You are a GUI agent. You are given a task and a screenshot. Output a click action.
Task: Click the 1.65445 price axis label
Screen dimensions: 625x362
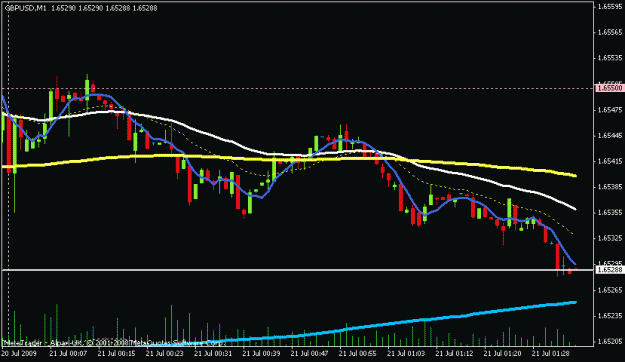(611, 136)
